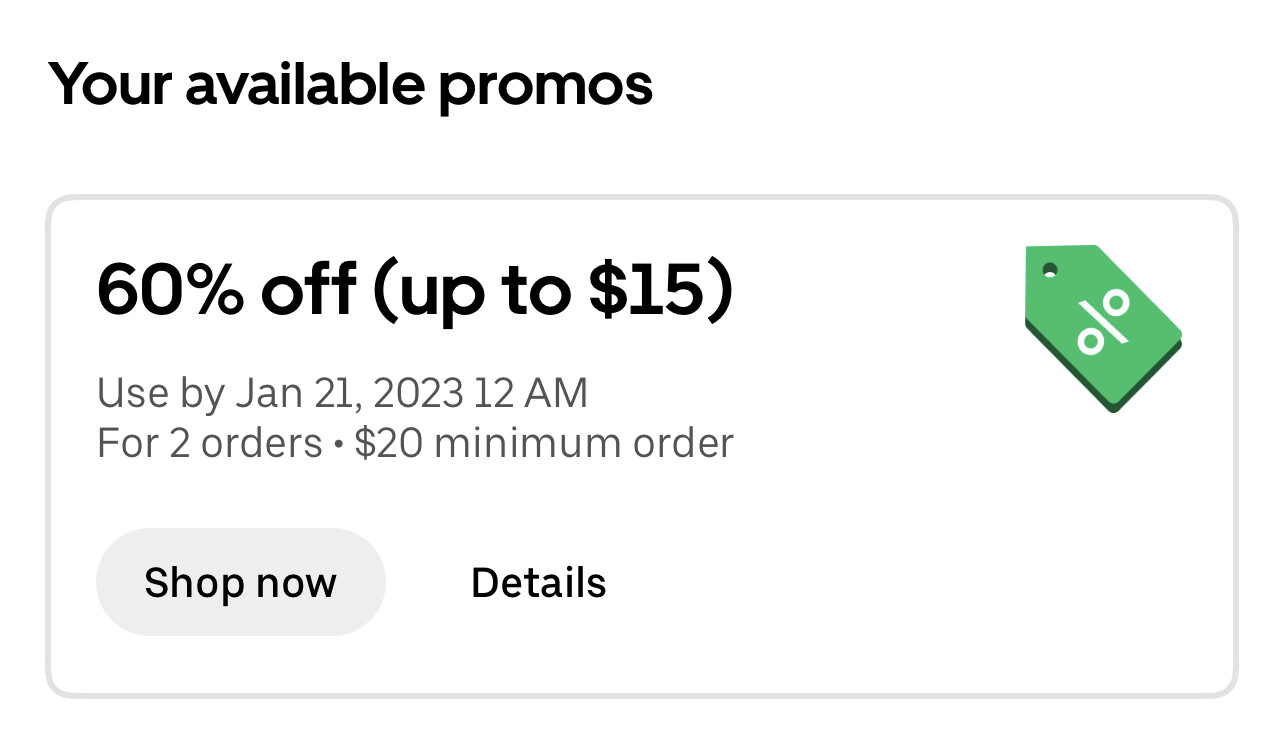Click the "(up to $15)" text
The width and height of the screenshot is (1284, 738).
[x=553, y=290]
